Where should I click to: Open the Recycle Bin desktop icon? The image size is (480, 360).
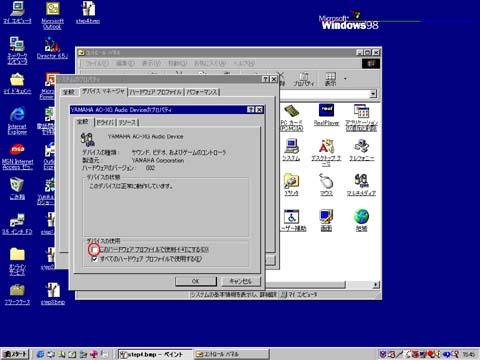[x=17, y=184]
